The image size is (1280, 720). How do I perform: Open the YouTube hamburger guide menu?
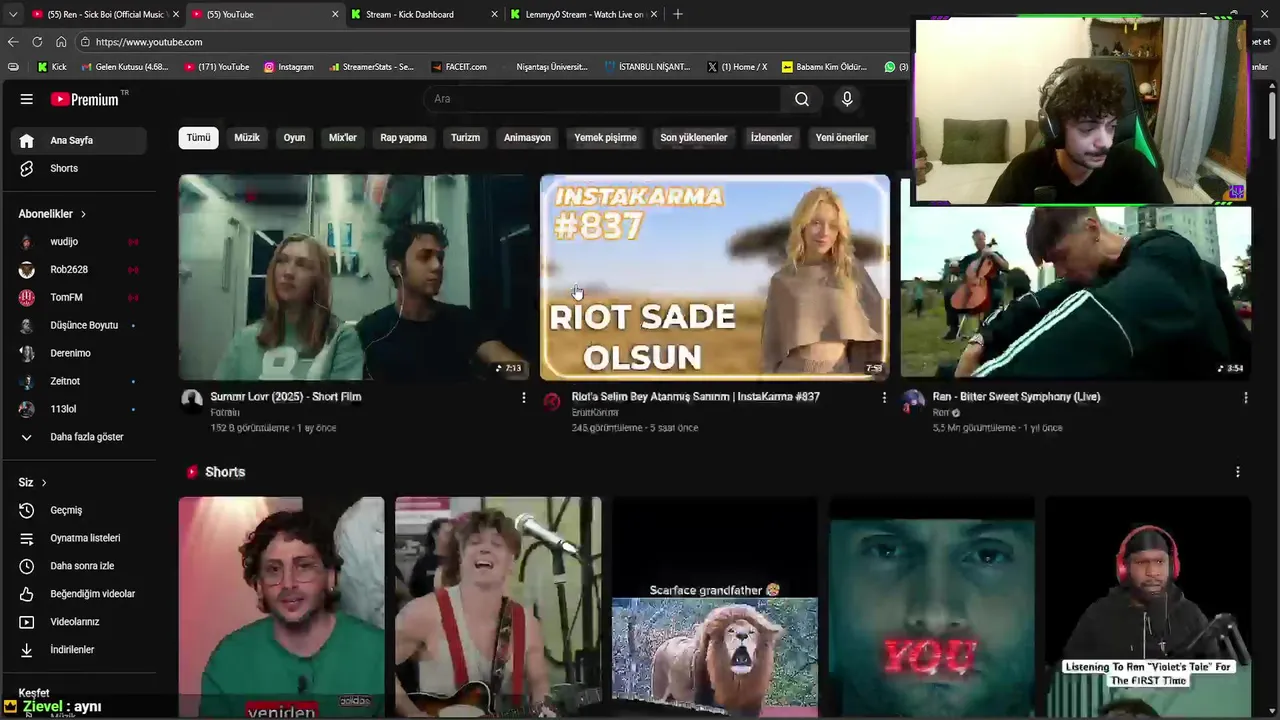pyautogui.click(x=27, y=99)
